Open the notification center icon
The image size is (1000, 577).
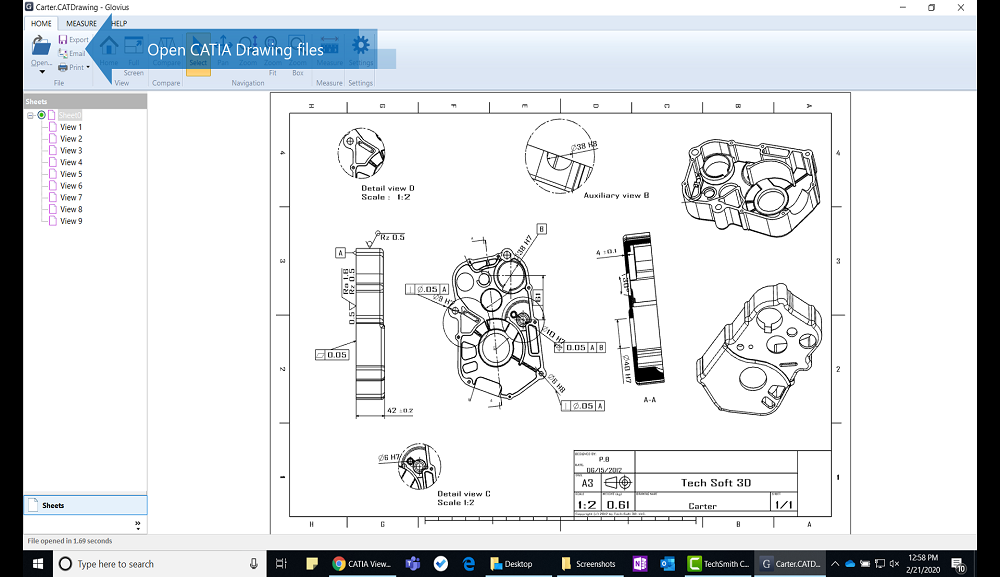point(958,564)
